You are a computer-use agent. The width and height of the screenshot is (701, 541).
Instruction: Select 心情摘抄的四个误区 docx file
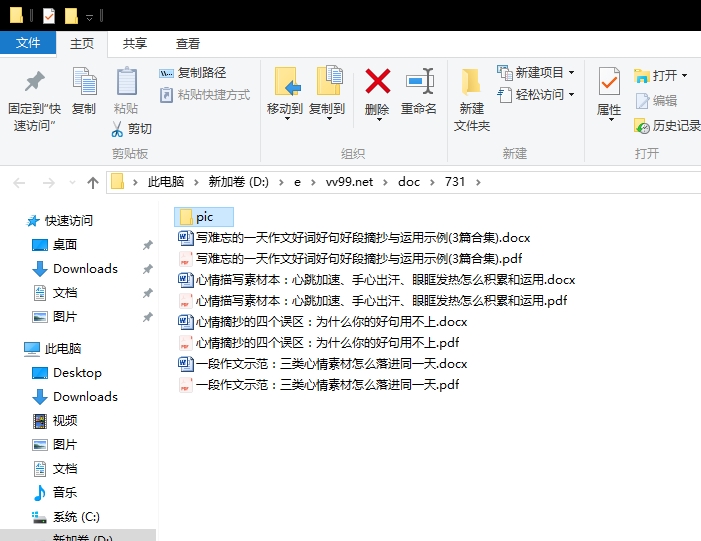click(322, 321)
